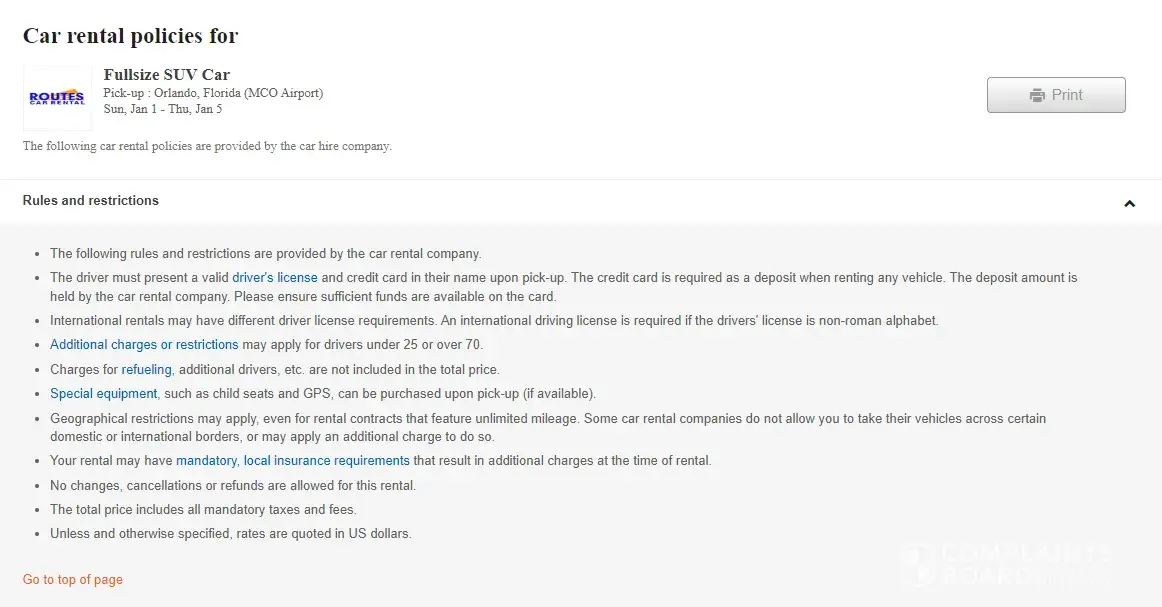Click the Orlando MCO Airport pick-up text

tap(213, 93)
